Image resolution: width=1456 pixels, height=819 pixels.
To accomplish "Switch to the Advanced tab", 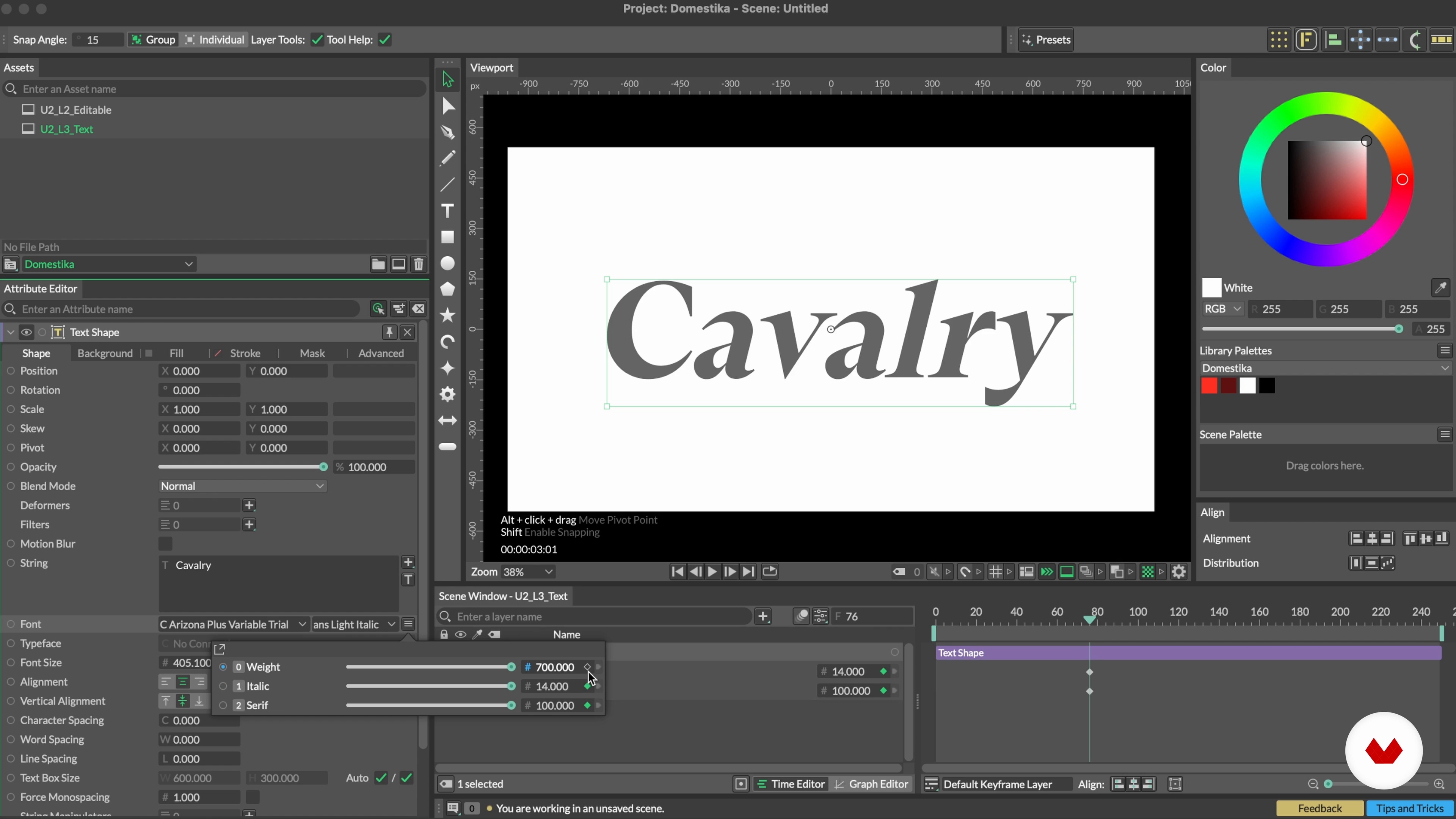I will tap(381, 353).
